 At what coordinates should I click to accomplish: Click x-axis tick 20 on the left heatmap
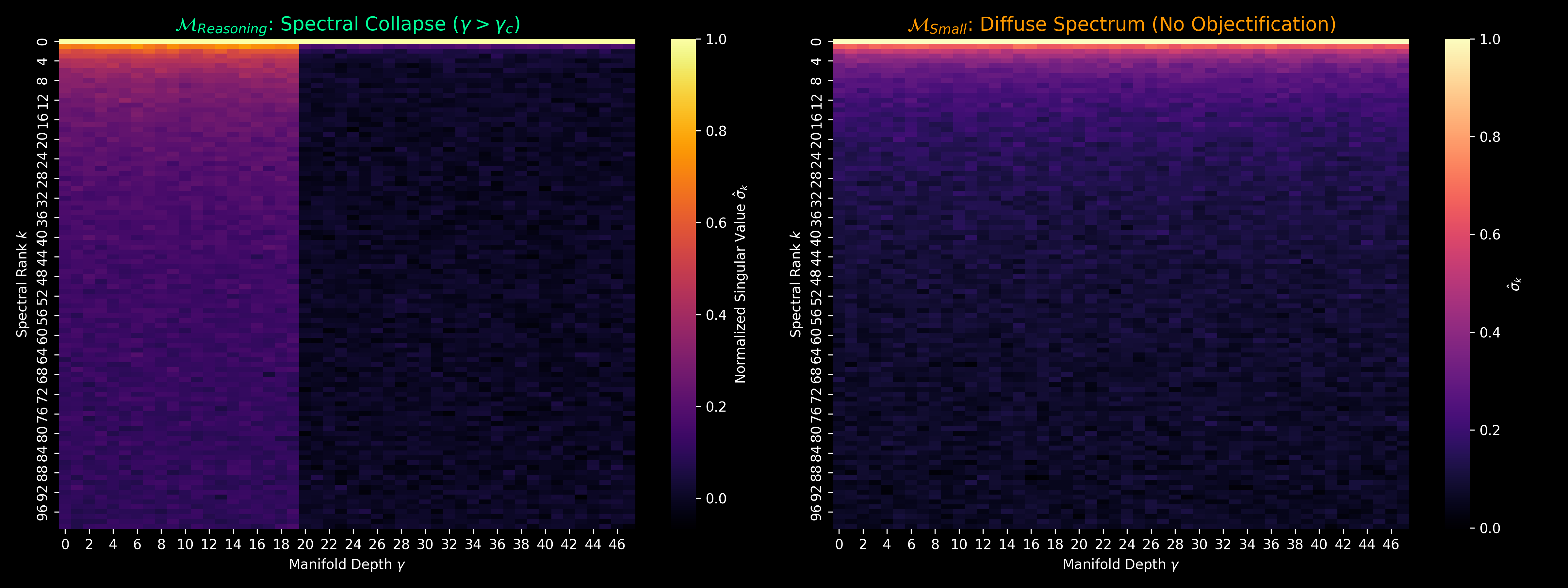pyautogui.click(x=305, y=544)
